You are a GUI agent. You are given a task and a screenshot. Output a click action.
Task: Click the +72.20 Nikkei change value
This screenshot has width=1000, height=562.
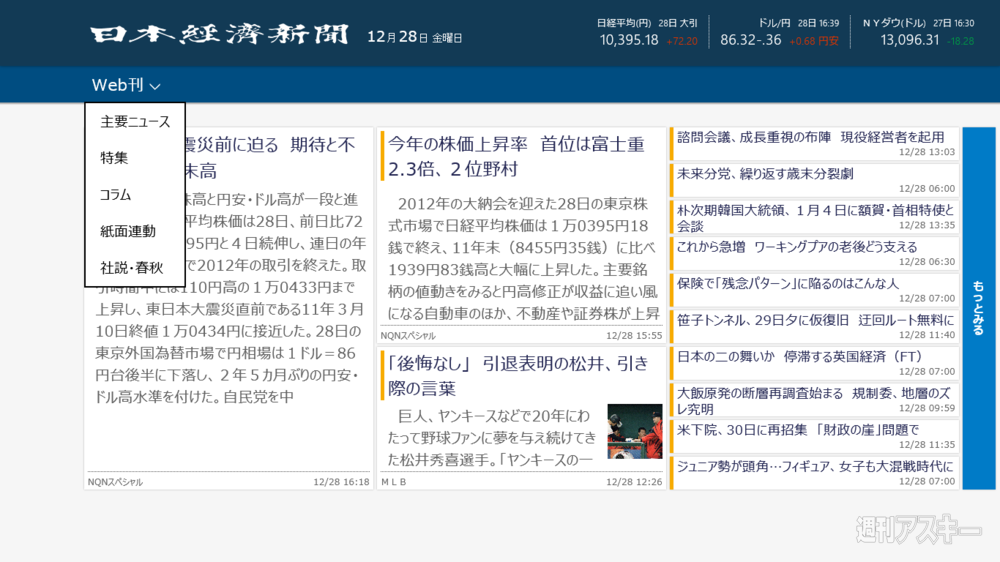click(x=682, y=41)
